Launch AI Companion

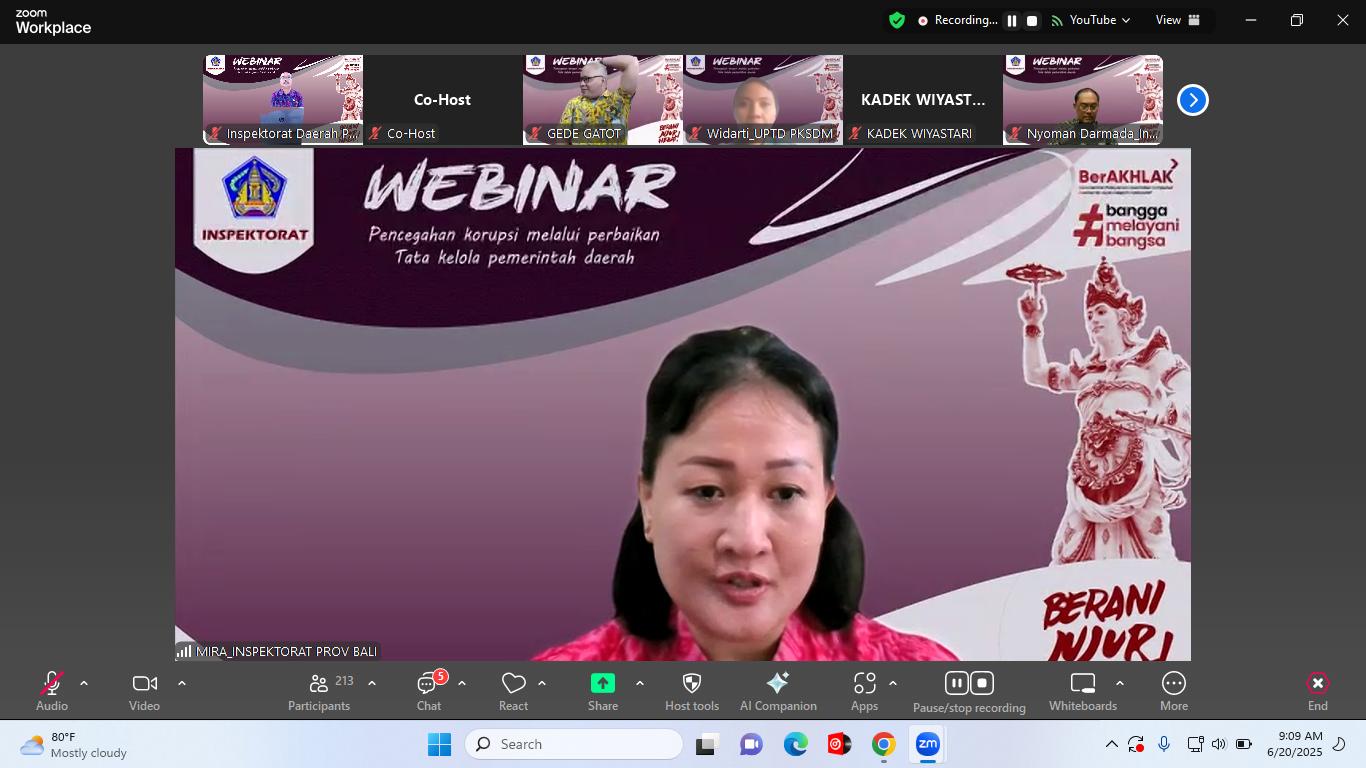coord(778,691)
